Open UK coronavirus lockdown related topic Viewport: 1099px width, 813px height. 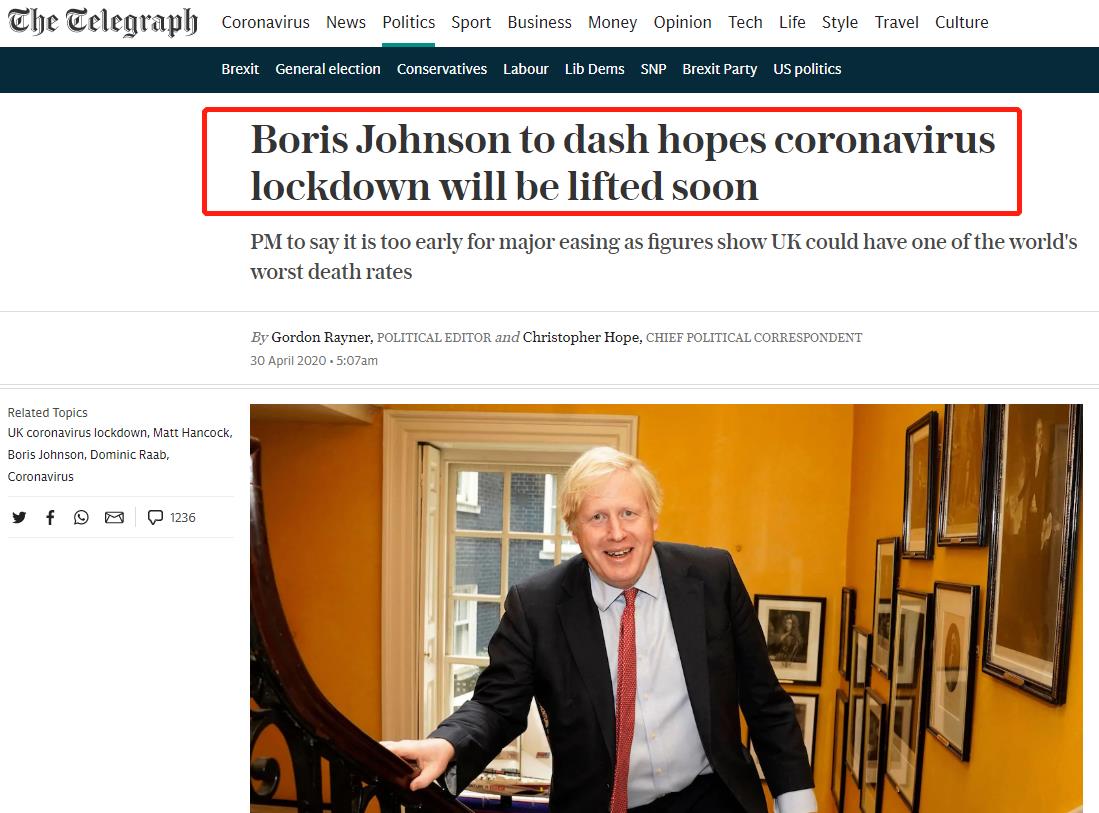78,432
